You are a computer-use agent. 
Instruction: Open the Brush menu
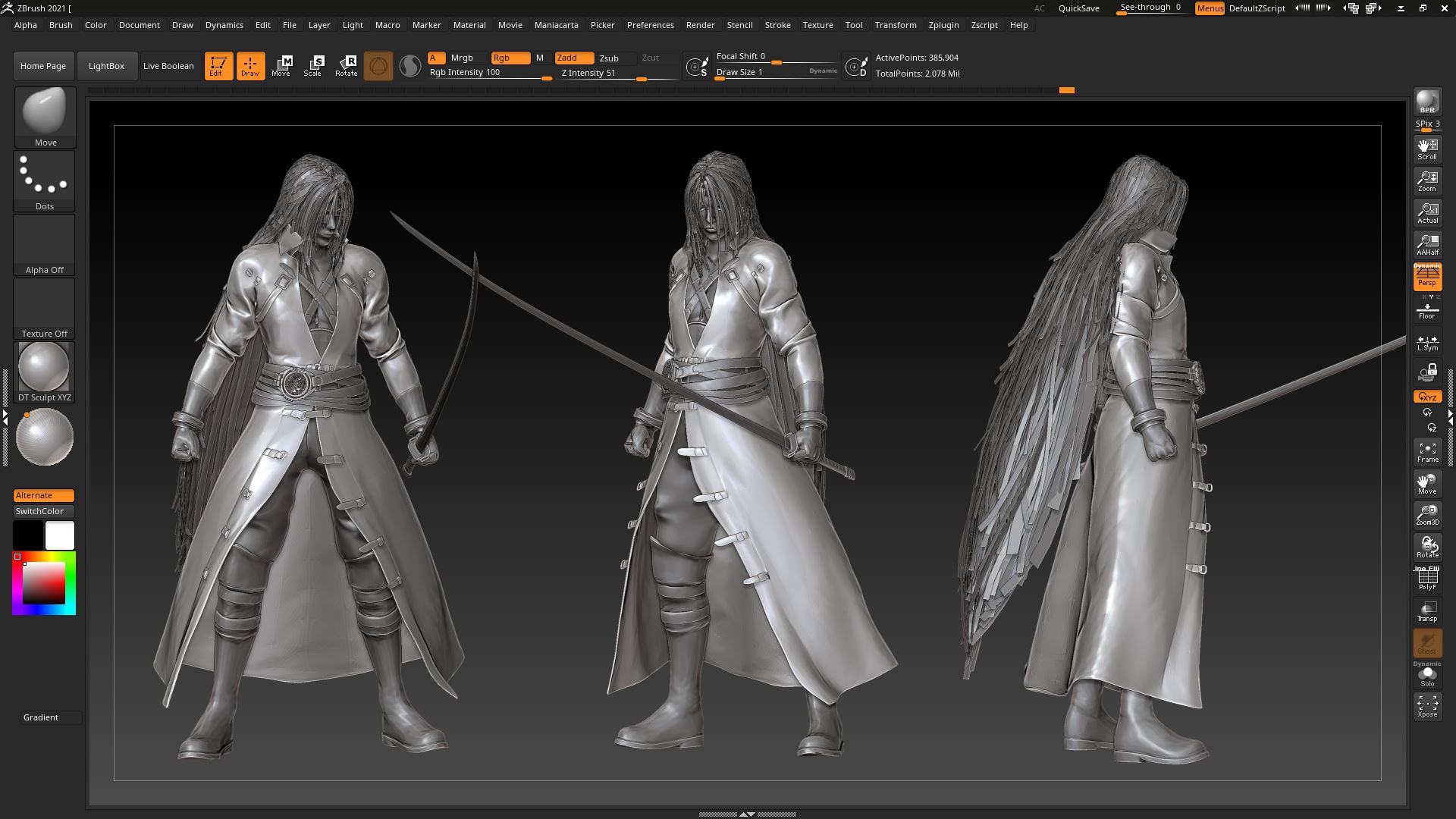click(x=61, y=25)
